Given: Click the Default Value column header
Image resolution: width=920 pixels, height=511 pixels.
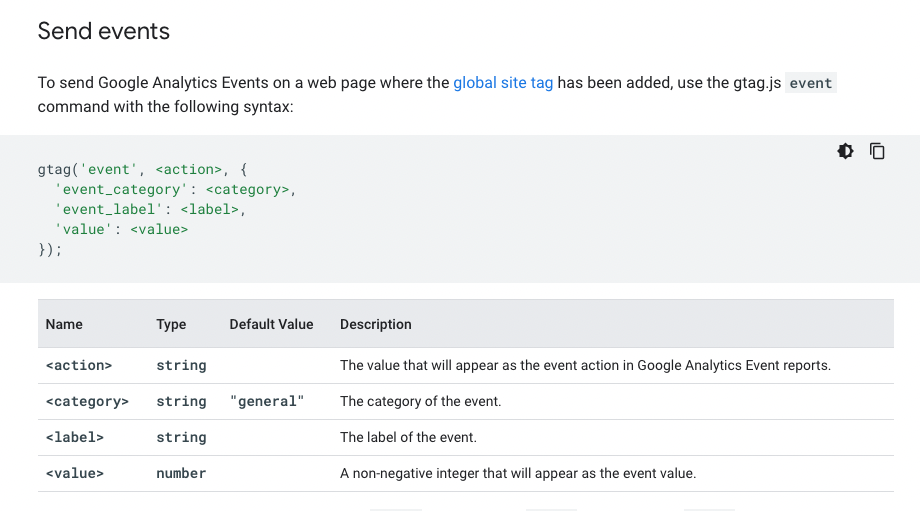Looking at the screenshot, I should (x=271, y=324).
